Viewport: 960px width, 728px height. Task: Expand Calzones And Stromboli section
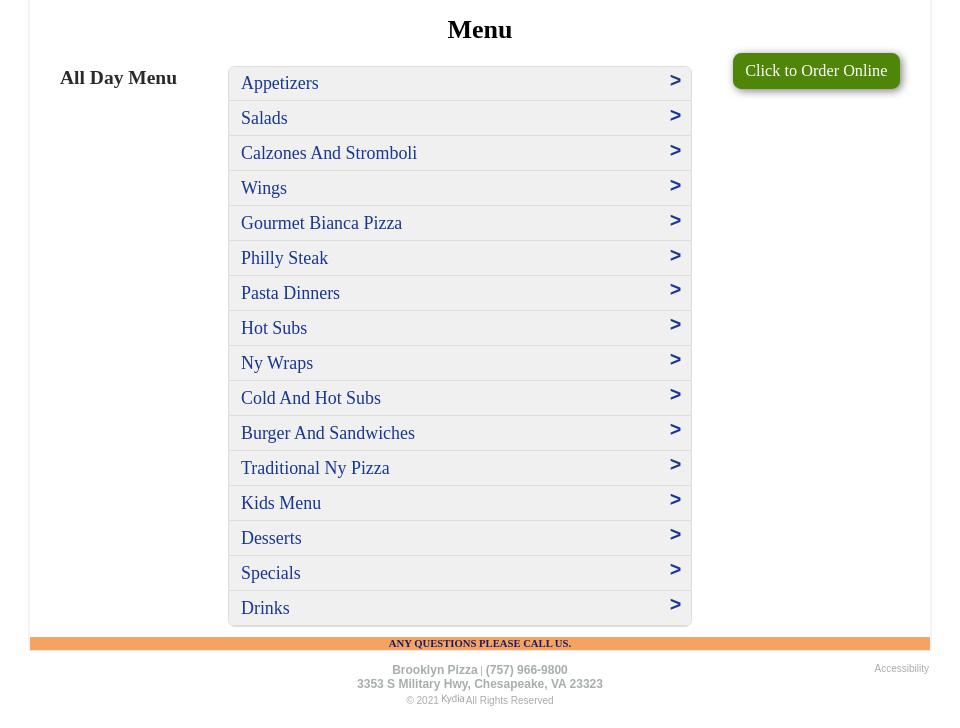(x=329, y=153)
